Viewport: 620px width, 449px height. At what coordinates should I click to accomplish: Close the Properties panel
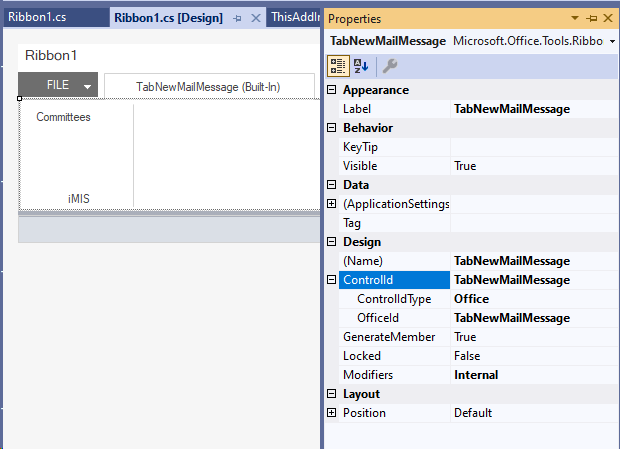point(608,18)
